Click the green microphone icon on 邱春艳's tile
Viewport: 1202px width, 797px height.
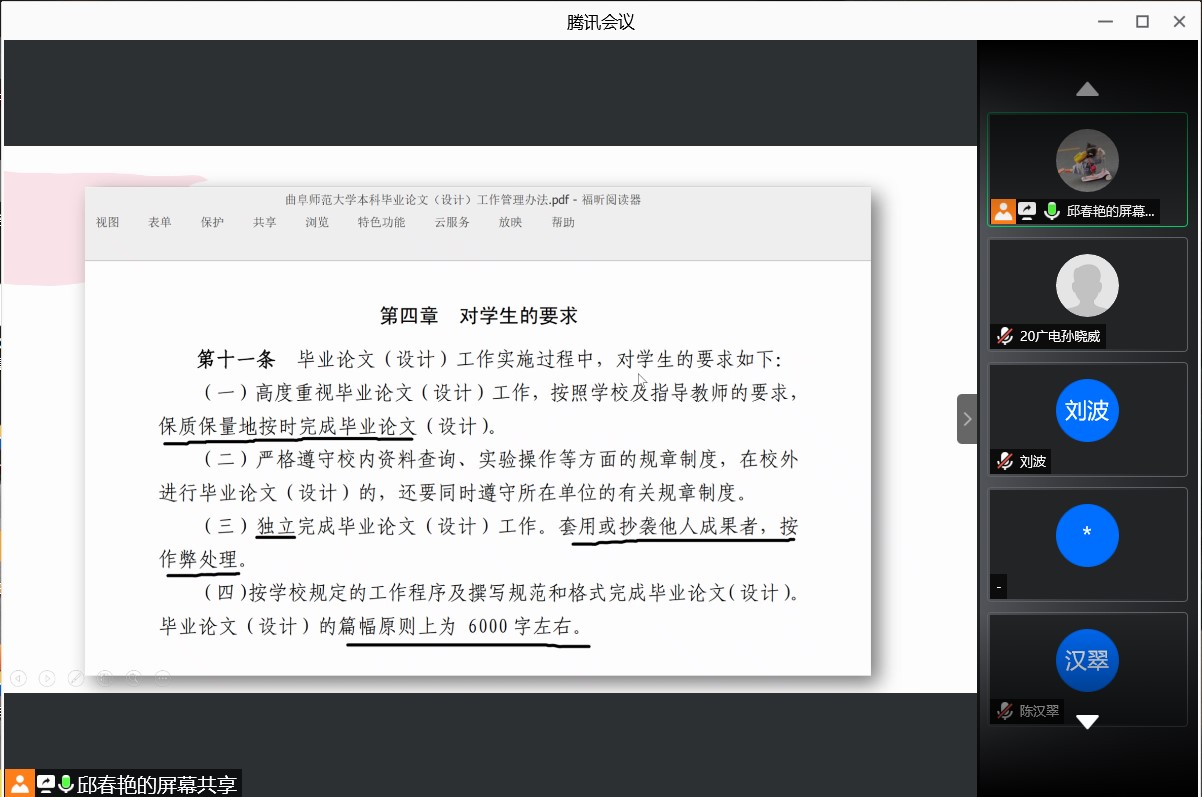click(1052, 211)
